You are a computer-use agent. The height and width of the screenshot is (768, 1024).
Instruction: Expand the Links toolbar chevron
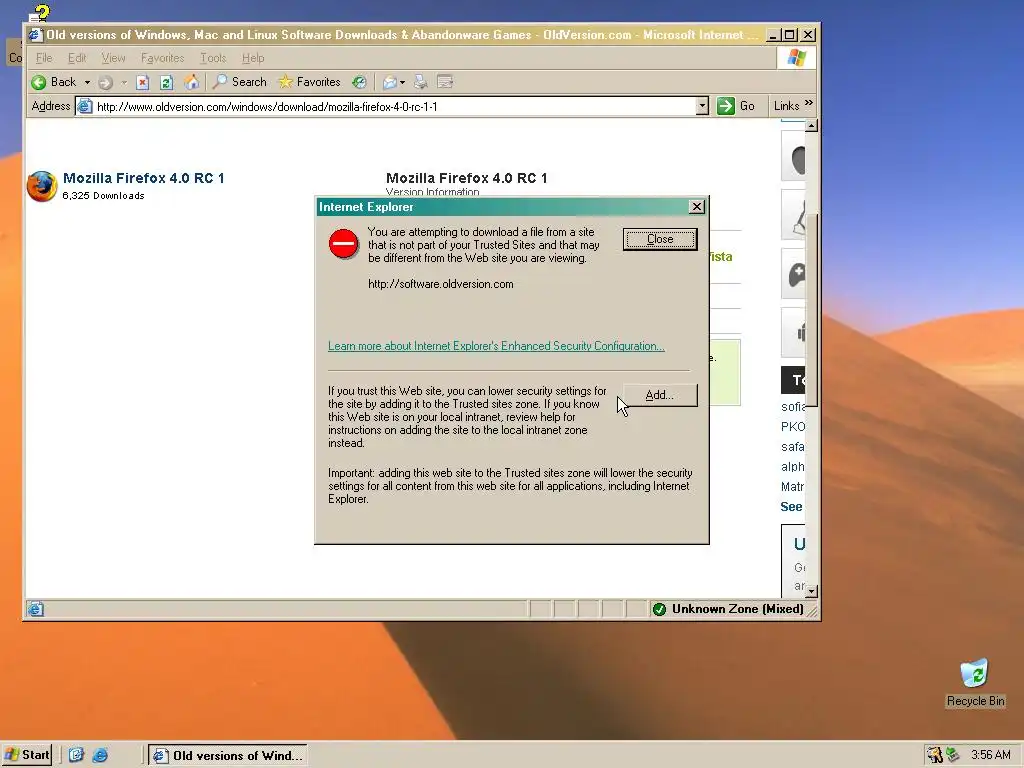pos(809,103)
